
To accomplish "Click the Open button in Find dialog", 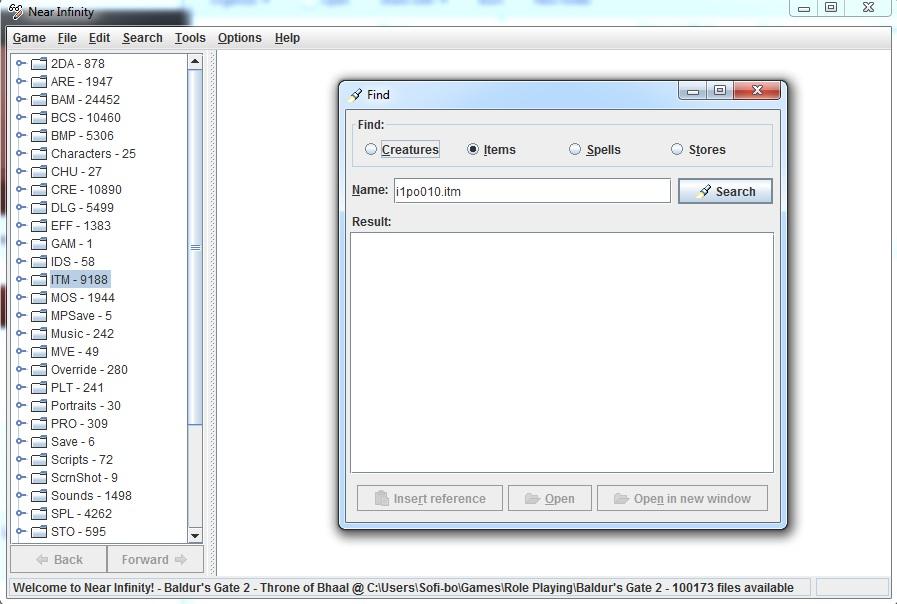I will [x=549, y=498].
